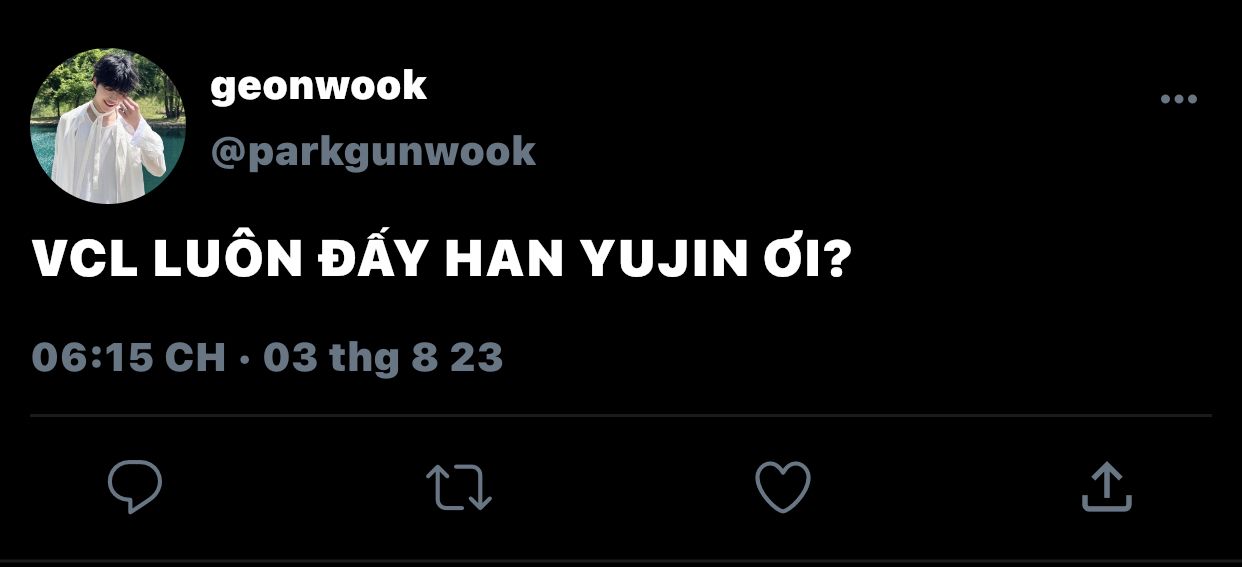Click the word YUJIN in the tweet
1242x567 pixels.
(651, 261)
